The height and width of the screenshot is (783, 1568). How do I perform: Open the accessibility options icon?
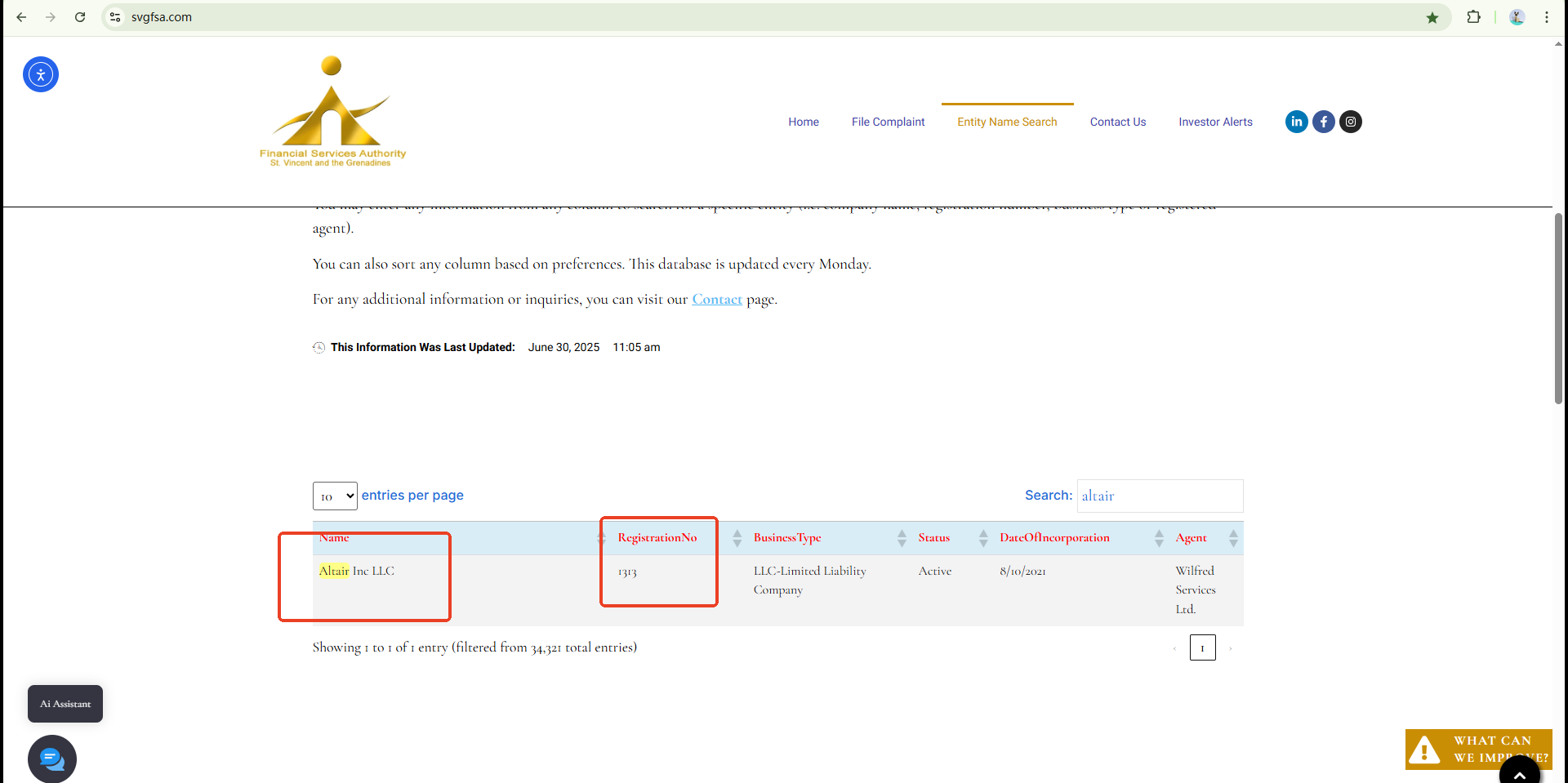[41, 74]
